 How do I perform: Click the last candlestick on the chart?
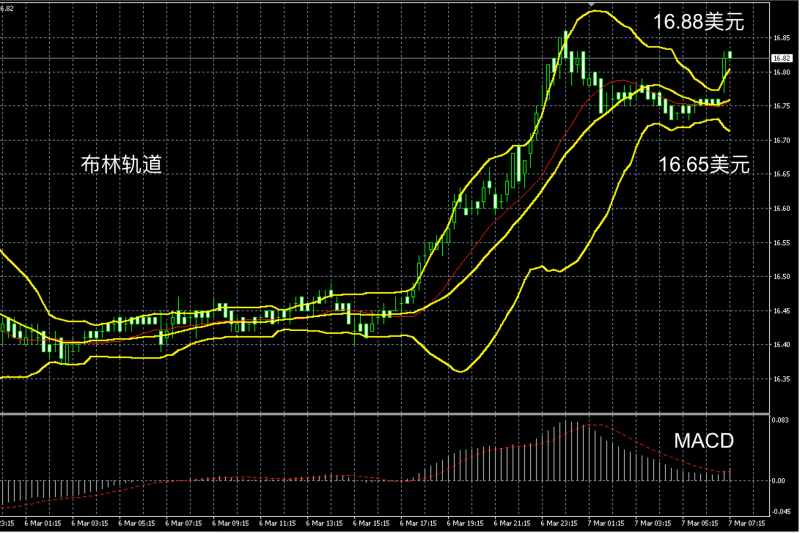[x=730, y=54]
